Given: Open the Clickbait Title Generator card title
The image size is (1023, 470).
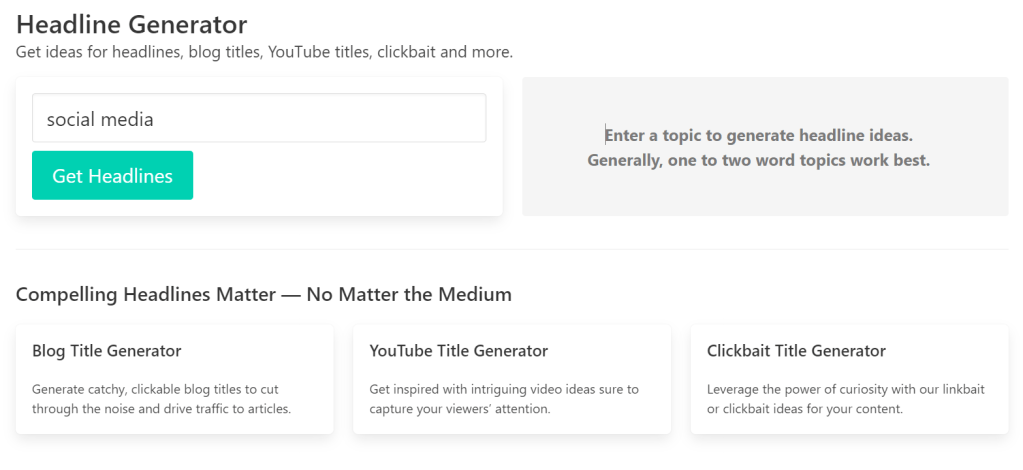Looking at the screenshot, I should point(796,351).
